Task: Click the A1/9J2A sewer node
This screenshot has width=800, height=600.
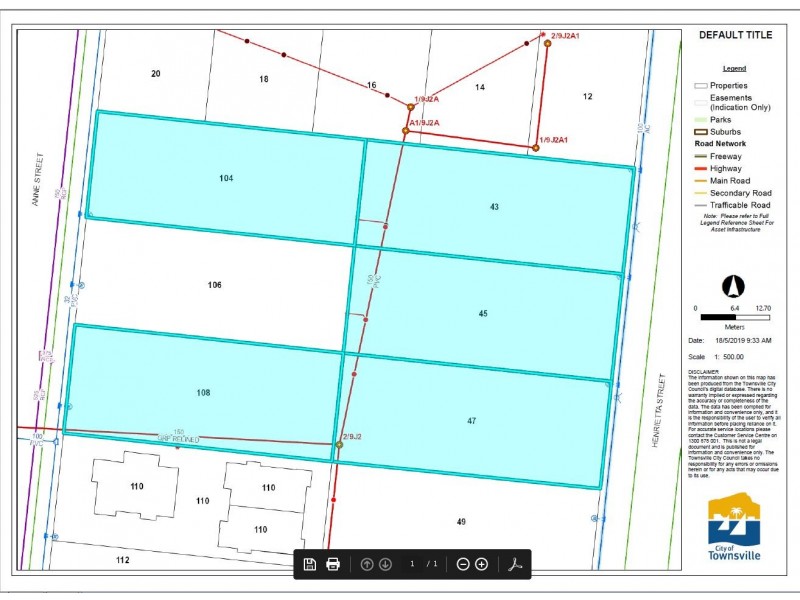Action: pos(405,131)
